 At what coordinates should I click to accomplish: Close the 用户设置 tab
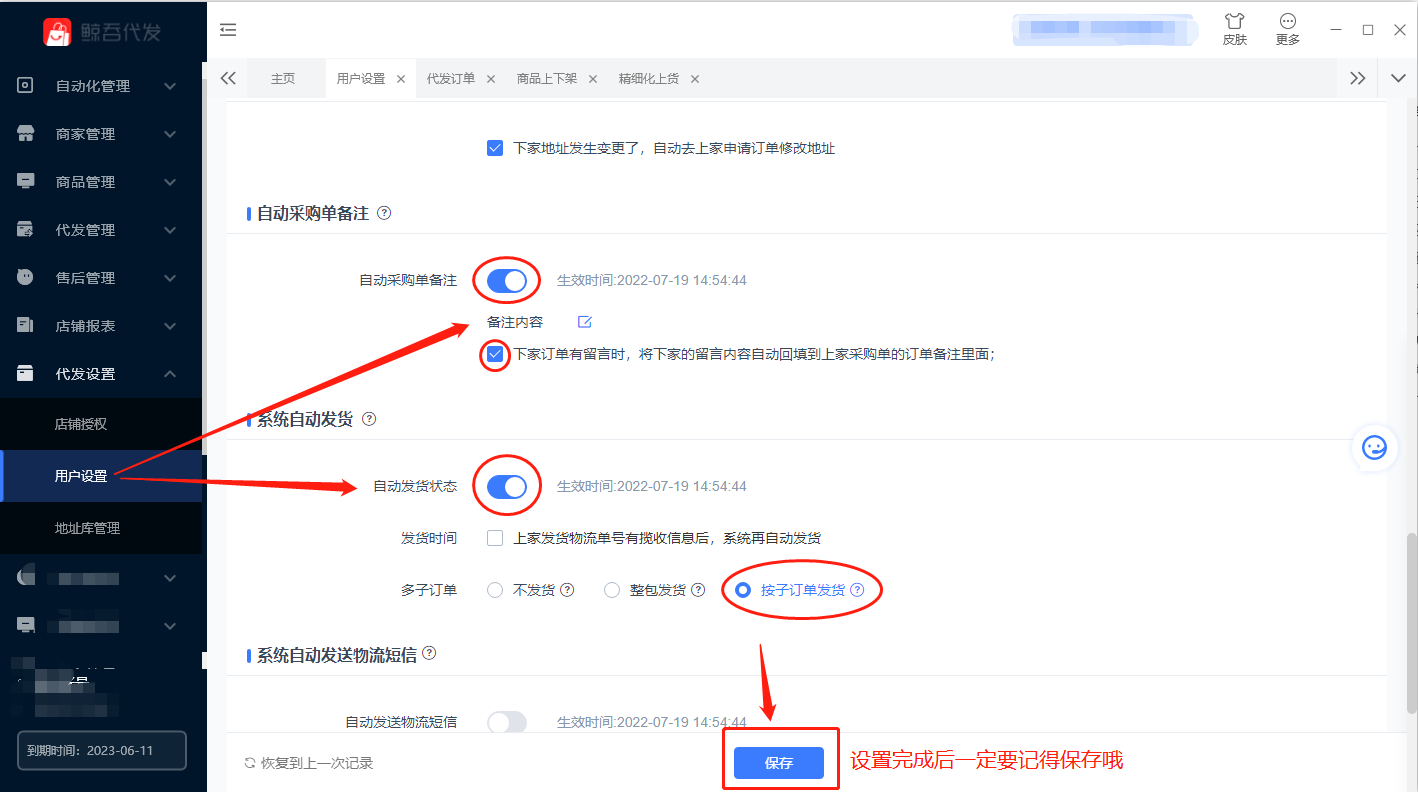pos(401,79)
